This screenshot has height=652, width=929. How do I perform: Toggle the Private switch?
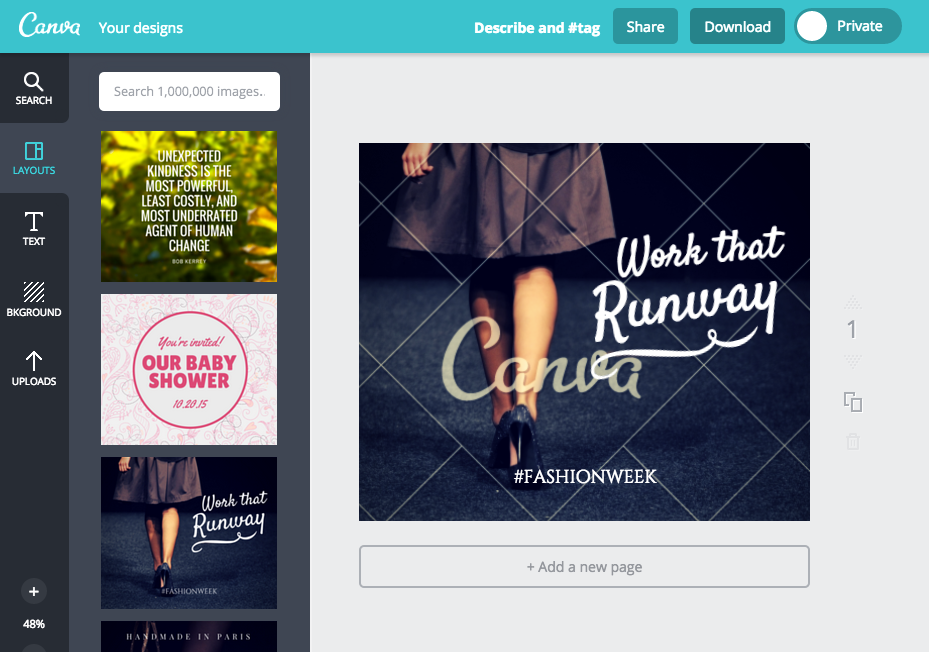tap(848, 26)
